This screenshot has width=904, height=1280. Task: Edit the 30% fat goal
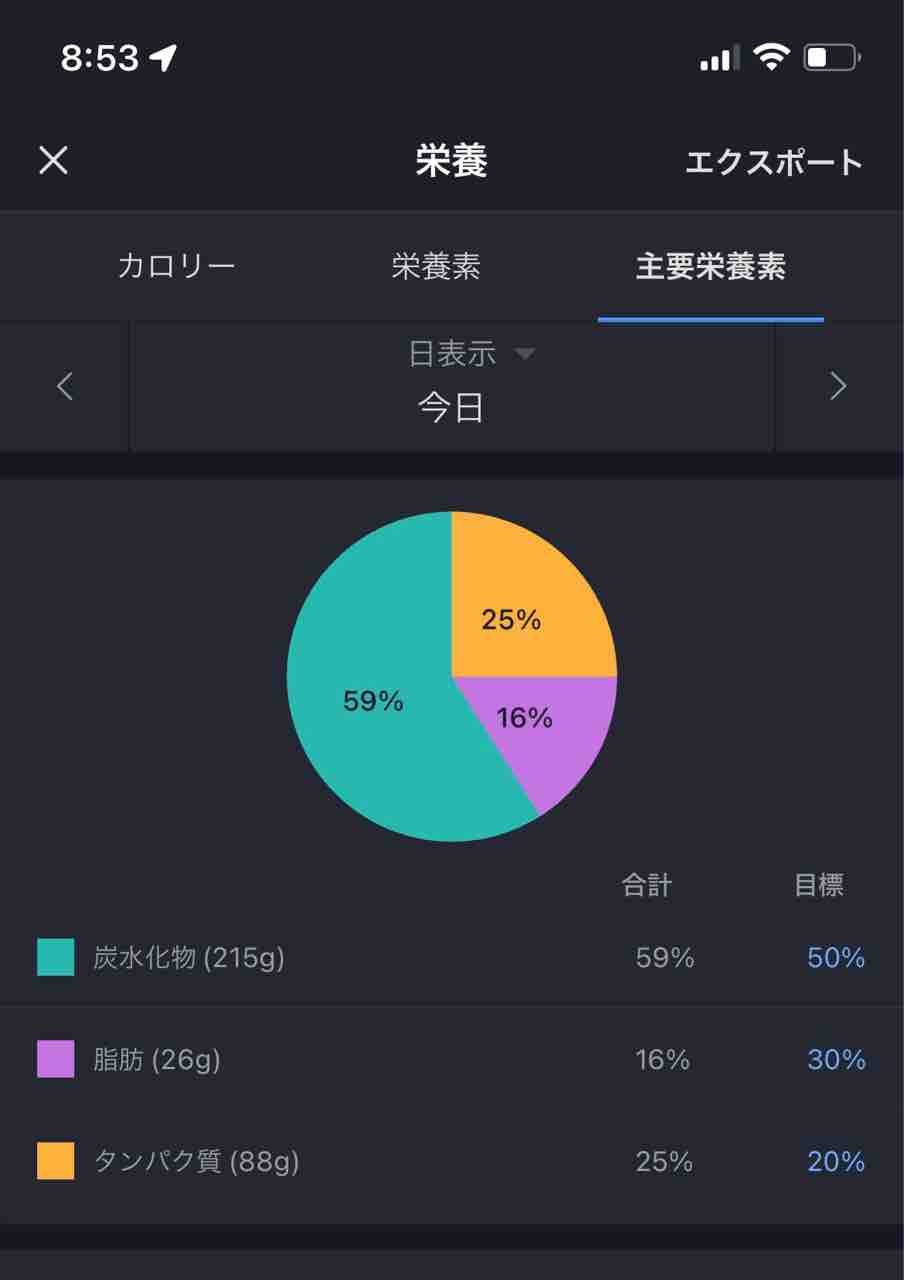pos(836,1059)
